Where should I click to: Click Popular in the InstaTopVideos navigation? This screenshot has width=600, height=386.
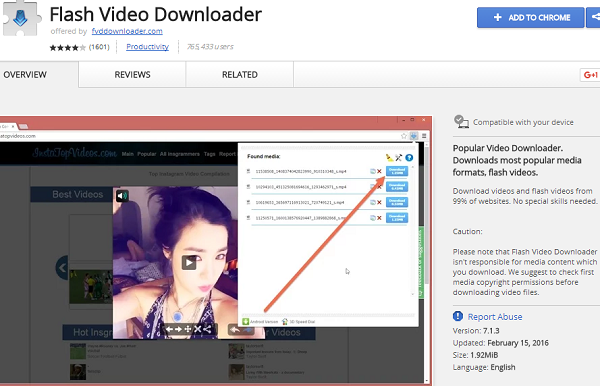click(x=147, y=154)
